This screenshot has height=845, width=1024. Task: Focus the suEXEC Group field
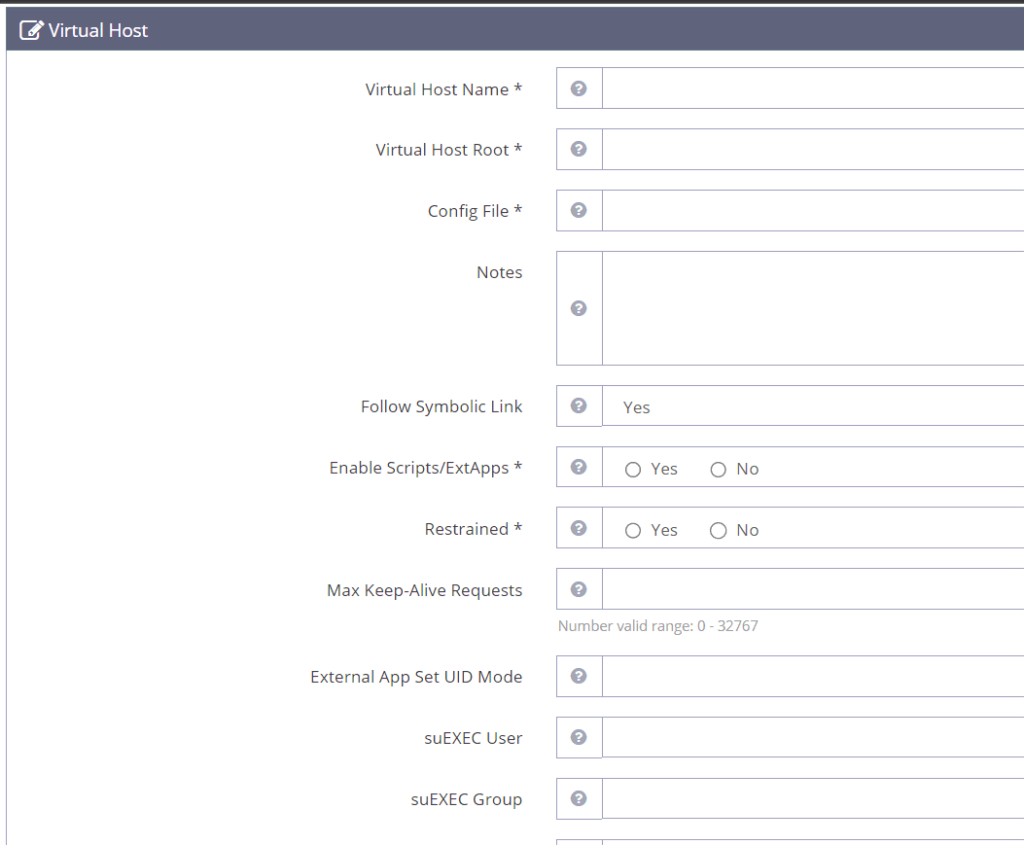pyautogui.click(x=813, y=798)
